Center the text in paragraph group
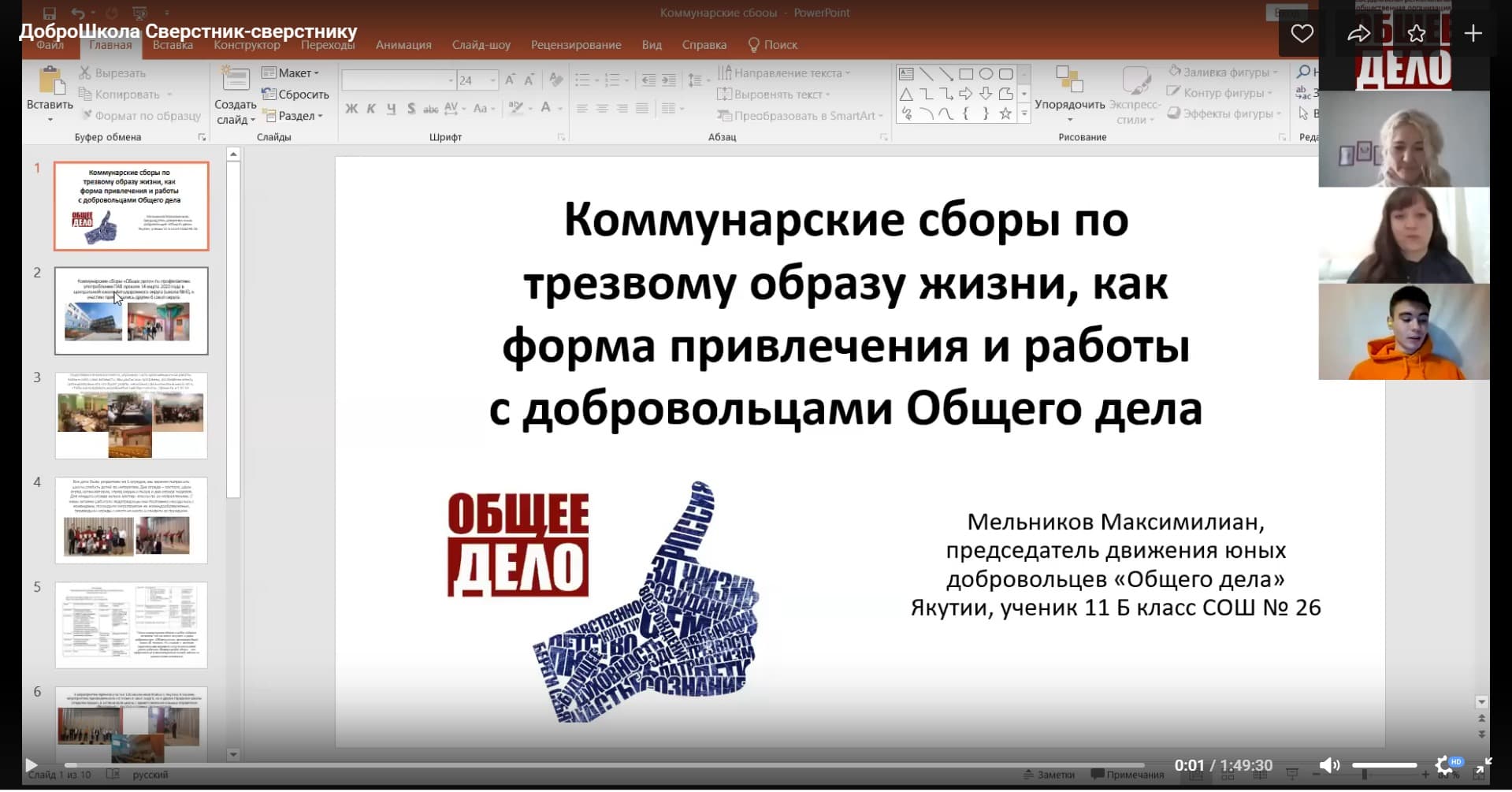This screenshot has width=1512, height=792. [602, 108]
